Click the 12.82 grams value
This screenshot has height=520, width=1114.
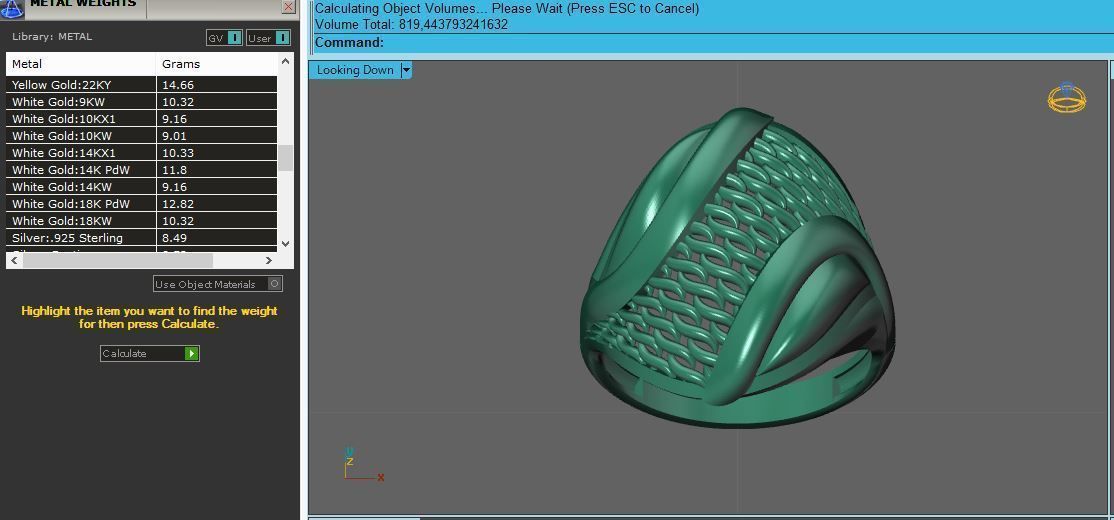(x=178, y=204)
